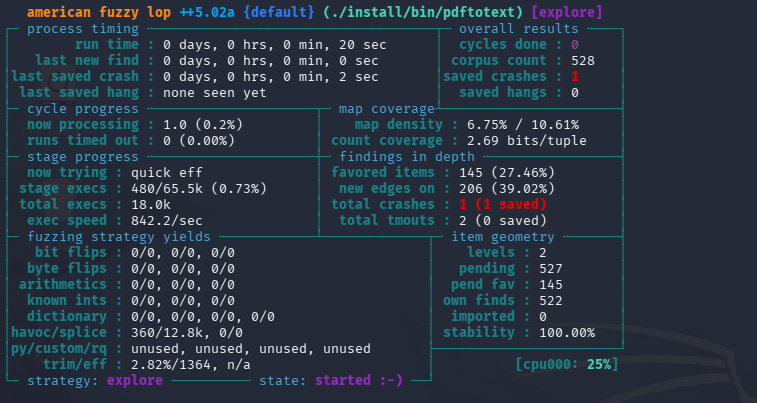Click the '[cpu000: 25%]' CPU indicator
This screenshot has width=757, height=403.
(x=567, y=364)
